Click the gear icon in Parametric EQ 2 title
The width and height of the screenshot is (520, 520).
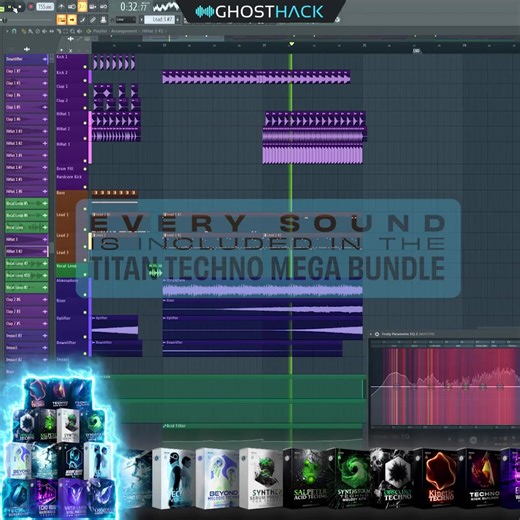(377, 334)
